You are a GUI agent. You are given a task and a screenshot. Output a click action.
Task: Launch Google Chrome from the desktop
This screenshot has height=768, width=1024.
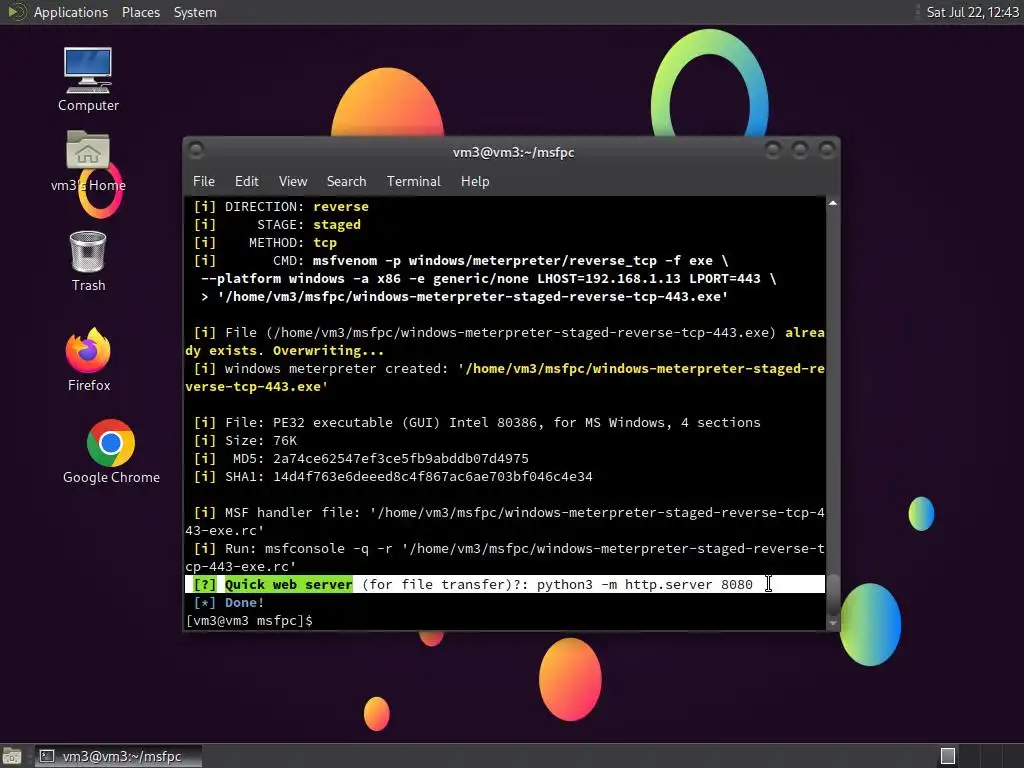click(x=111, y=452)
